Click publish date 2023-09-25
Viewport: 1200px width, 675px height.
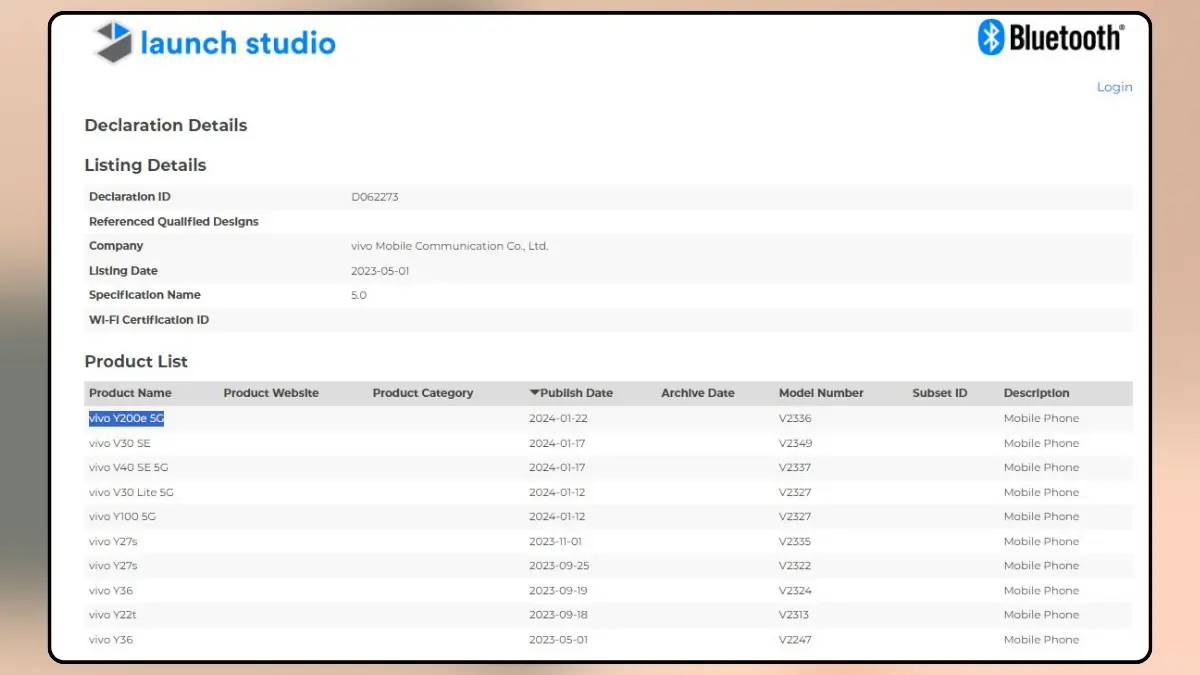click(x=558, y=565)
